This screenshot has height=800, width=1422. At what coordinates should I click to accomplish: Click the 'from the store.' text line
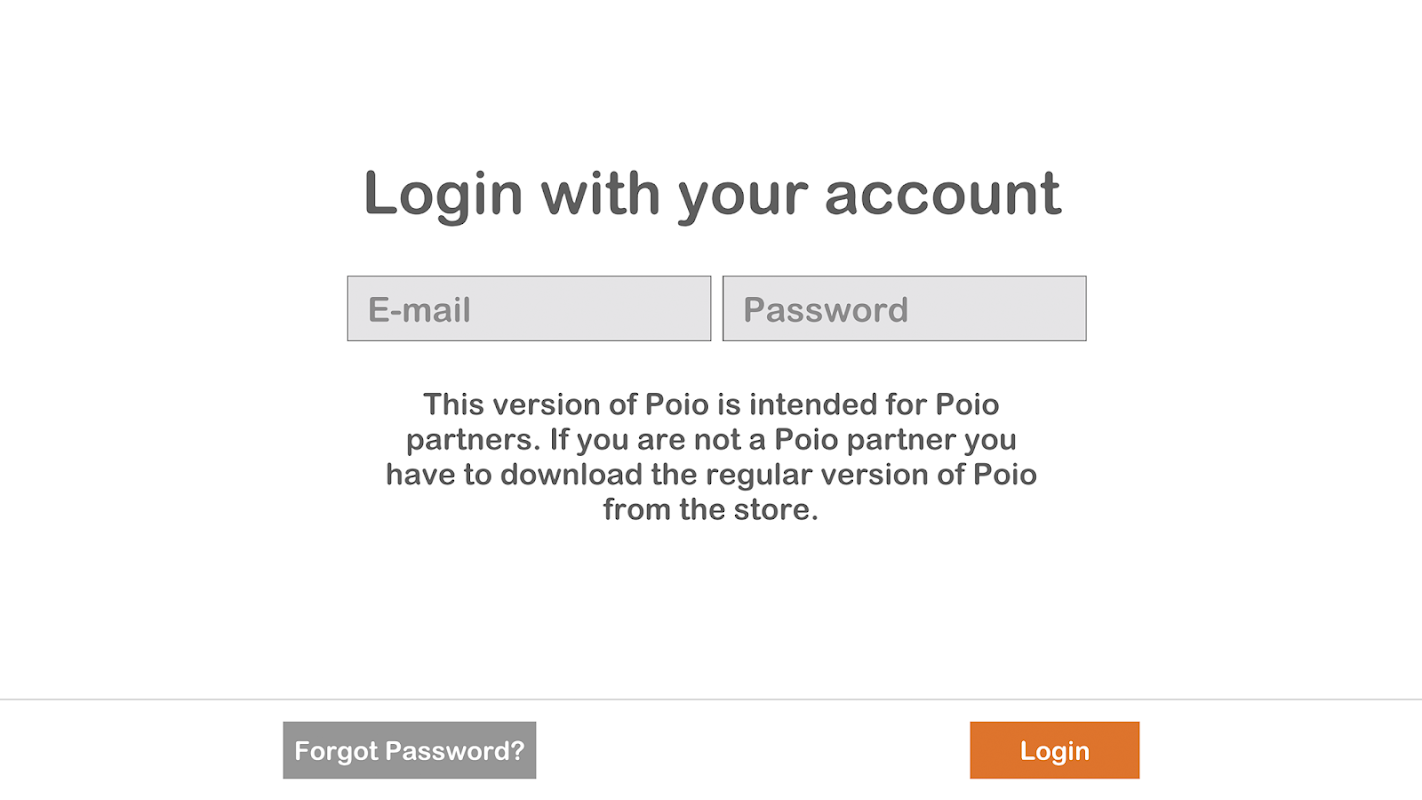coord(710,510)
